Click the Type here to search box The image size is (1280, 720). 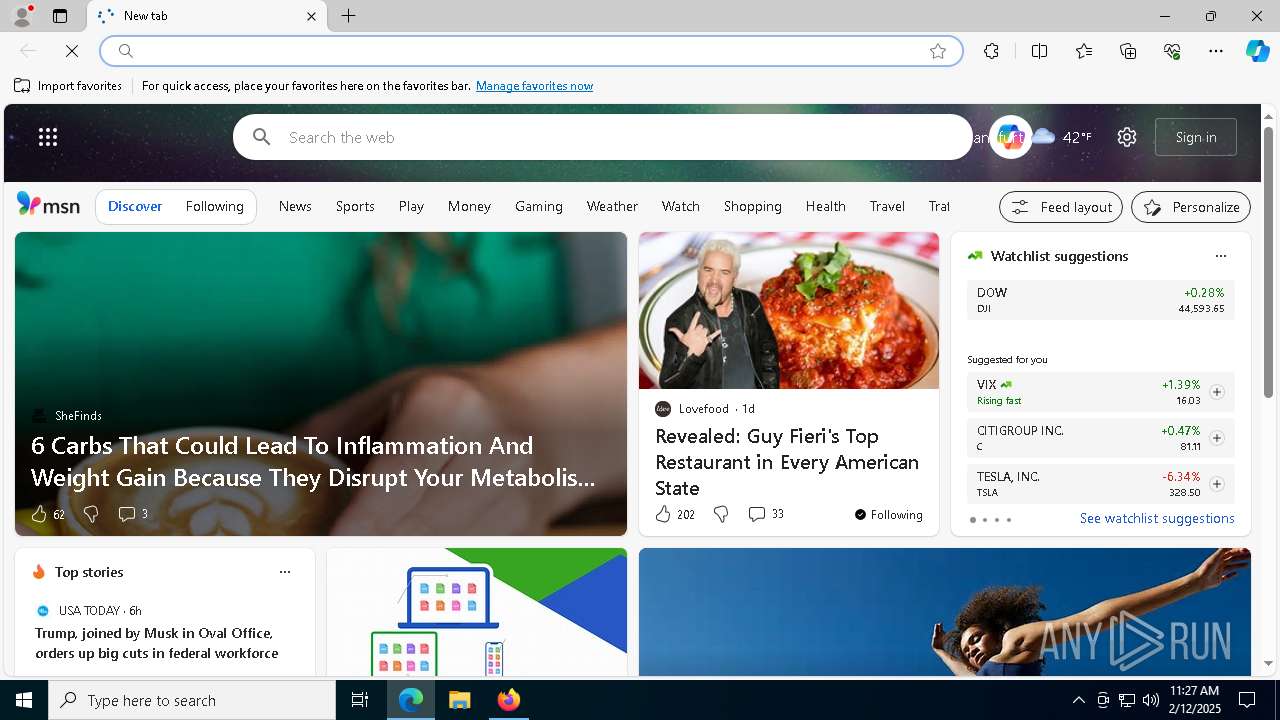click(192, 700)
